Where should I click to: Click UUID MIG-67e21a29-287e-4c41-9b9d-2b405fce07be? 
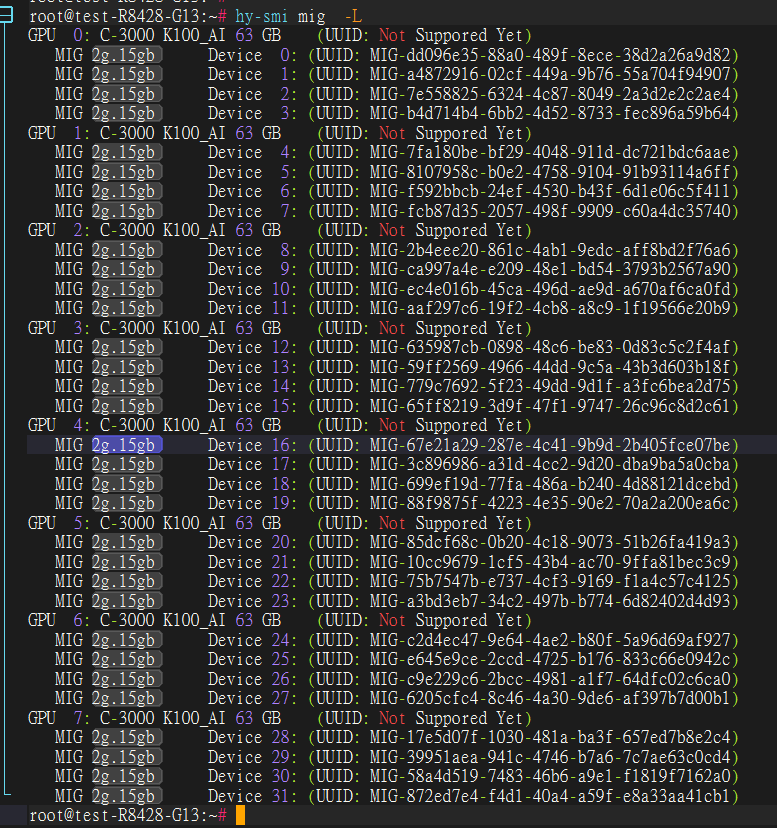(x=550, y=445)
